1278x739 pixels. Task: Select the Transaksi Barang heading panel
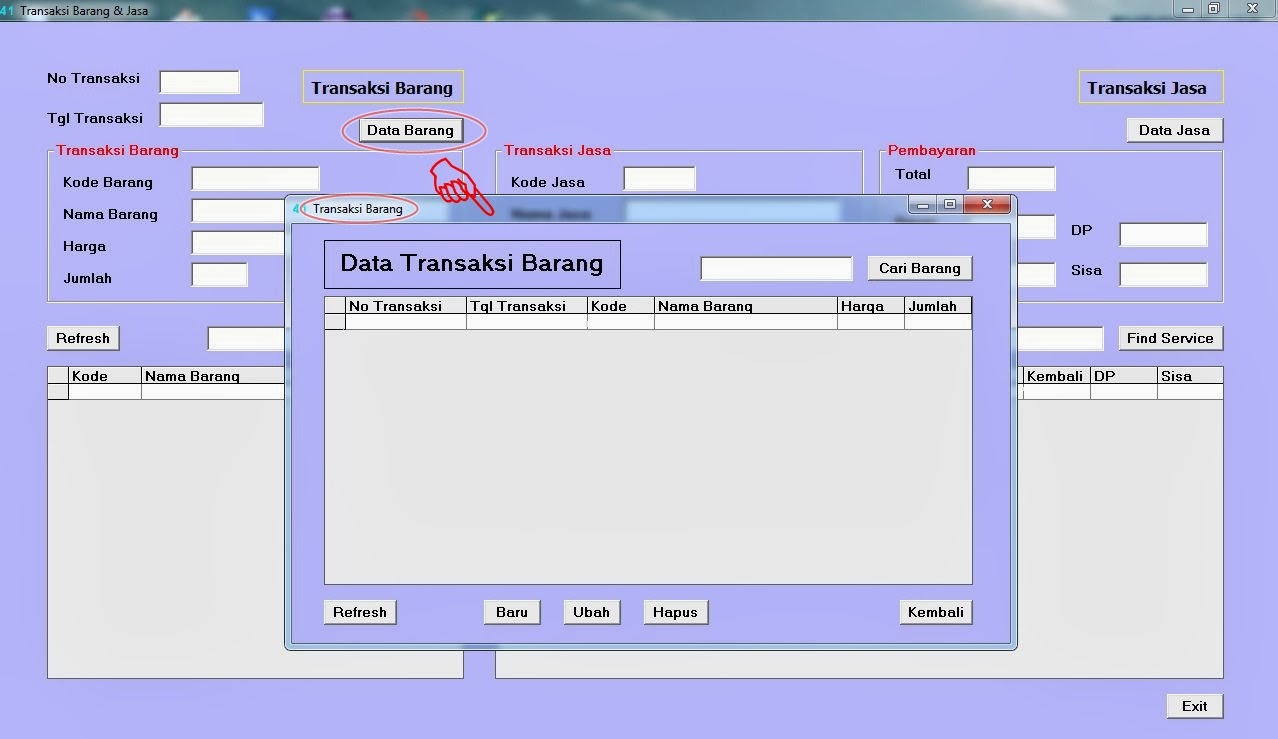(382, 87)
